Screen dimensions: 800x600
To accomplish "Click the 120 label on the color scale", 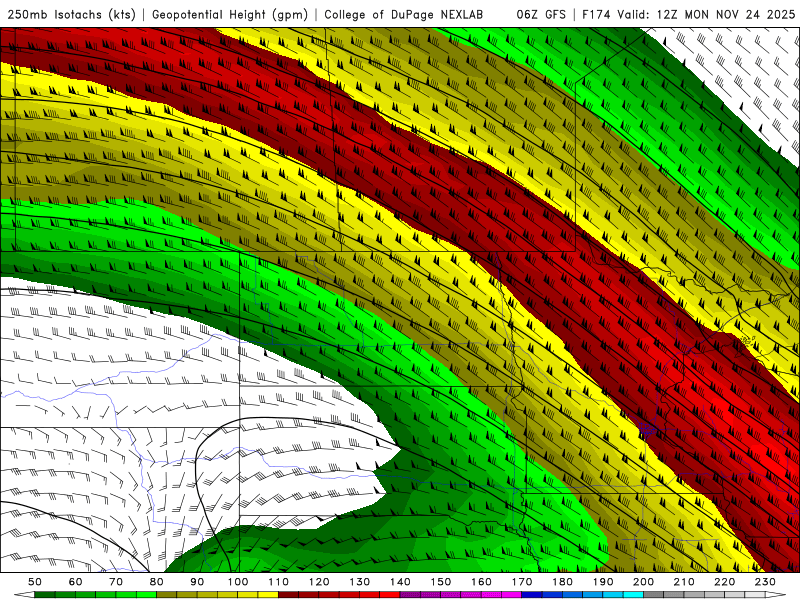I will pyautogui.click(x=319, y=582).
